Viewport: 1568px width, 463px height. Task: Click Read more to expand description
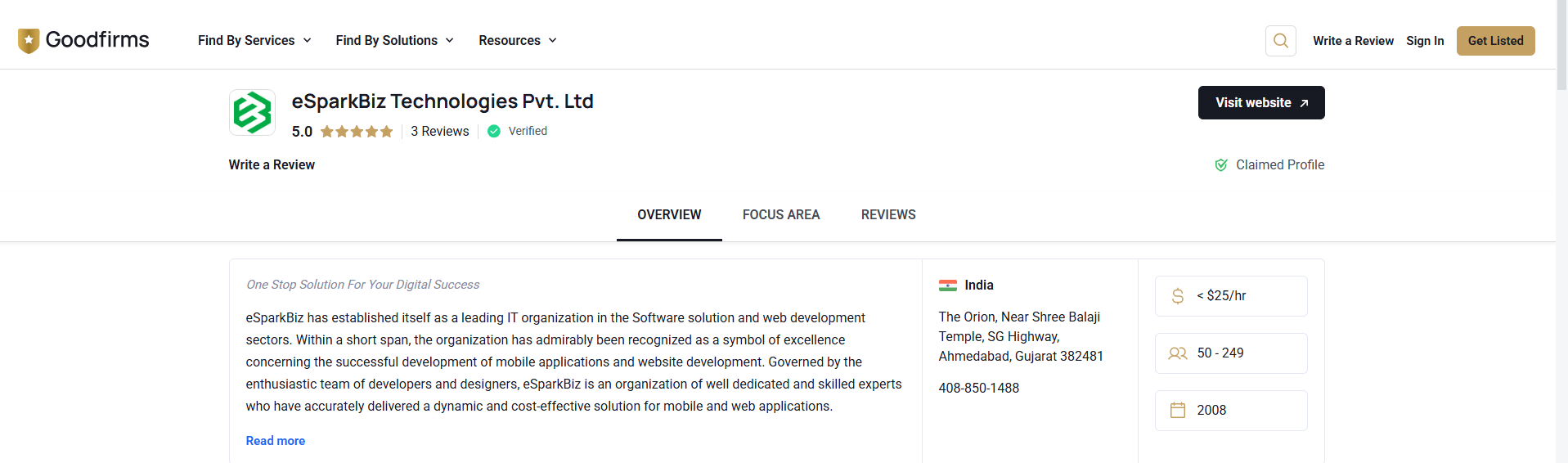click(x=276, y=441)
